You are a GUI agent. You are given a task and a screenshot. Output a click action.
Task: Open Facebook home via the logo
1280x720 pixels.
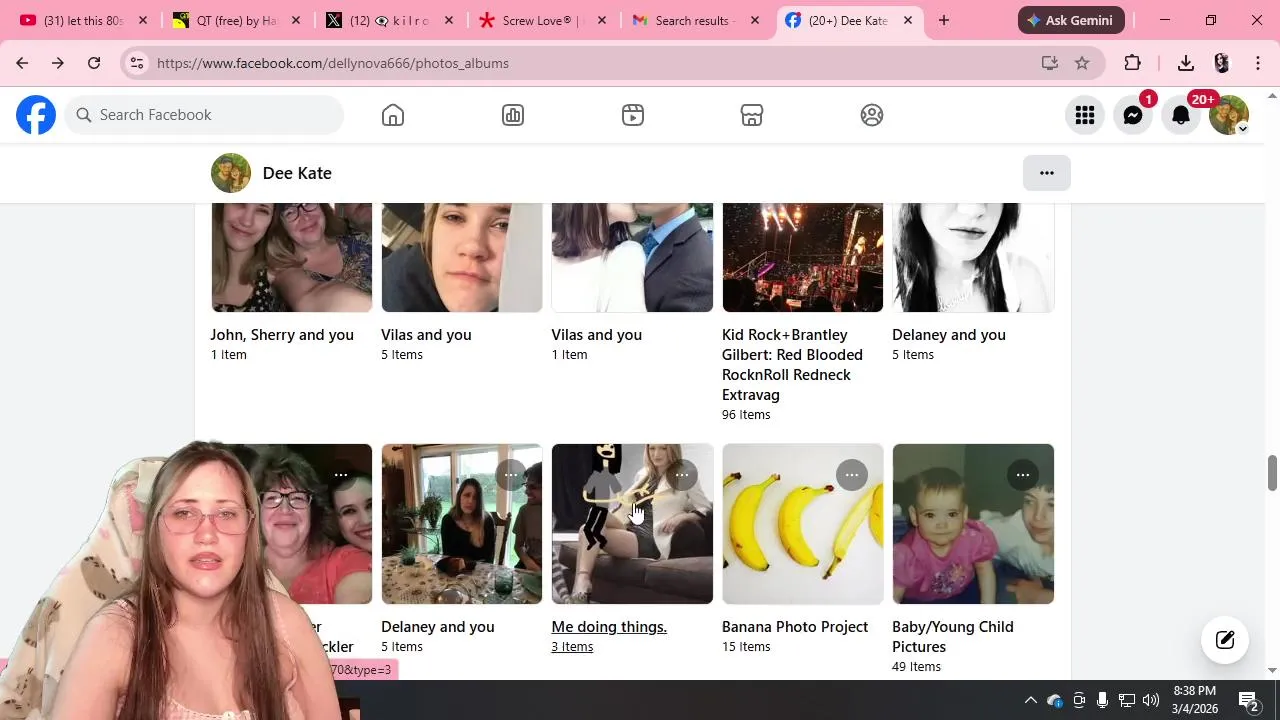pyautogui.click(x=36, y=115)
